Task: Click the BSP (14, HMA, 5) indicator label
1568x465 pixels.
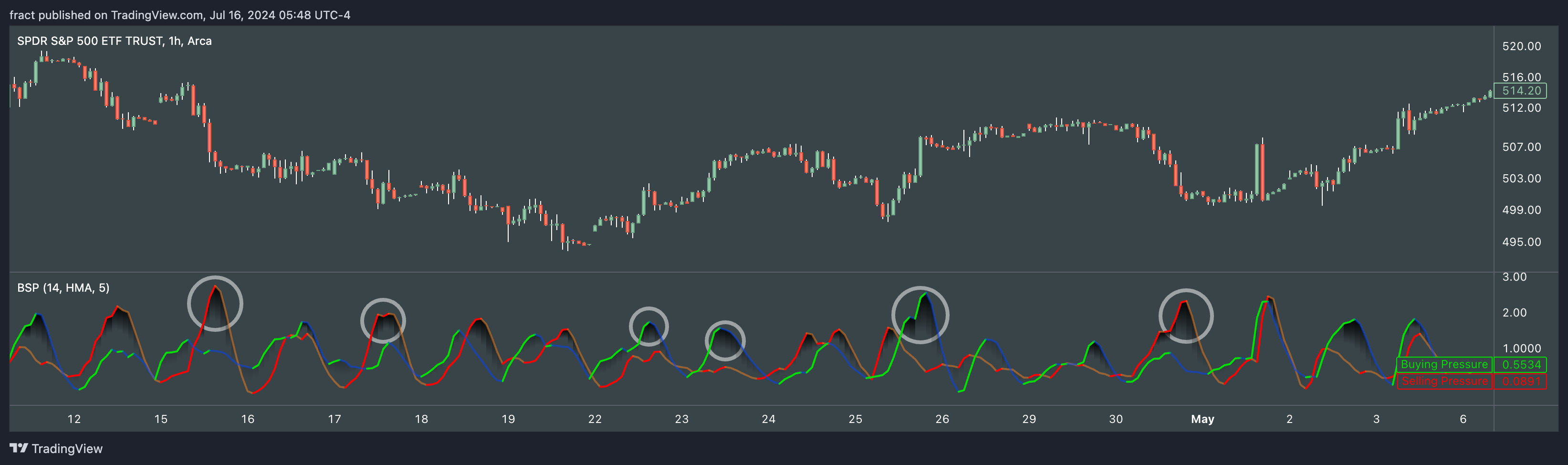Action: point(63,287)
